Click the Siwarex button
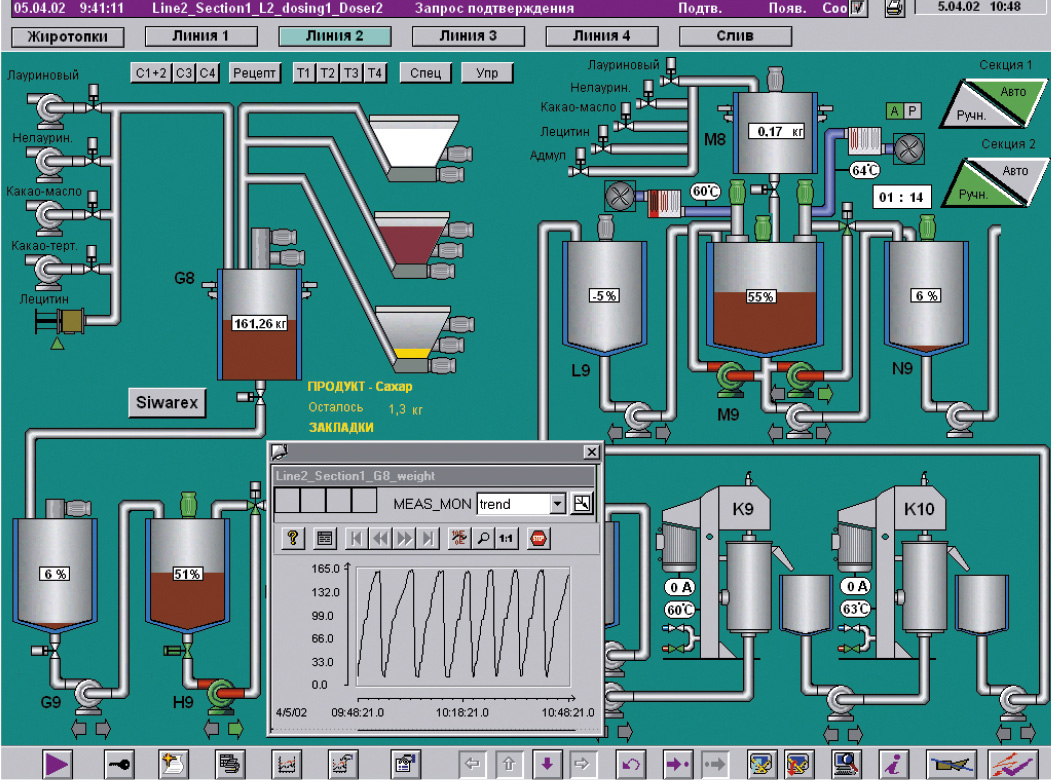 pyautogui.click(x=169, y=403)
